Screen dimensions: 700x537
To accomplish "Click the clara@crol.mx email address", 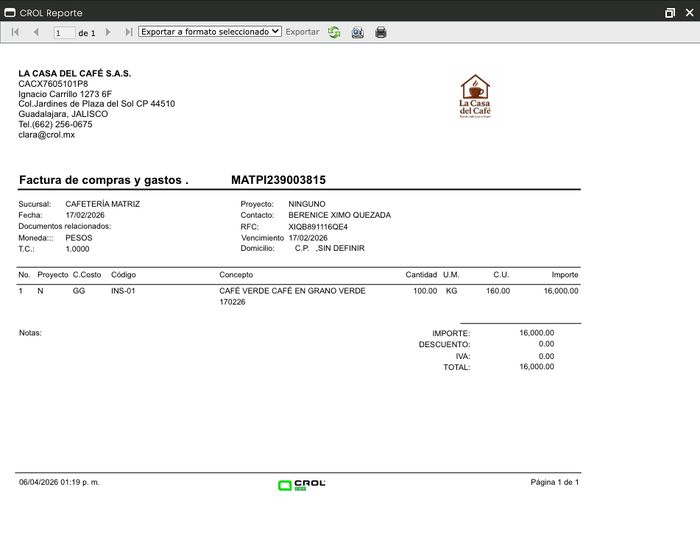I will click(x=46, y=135).
